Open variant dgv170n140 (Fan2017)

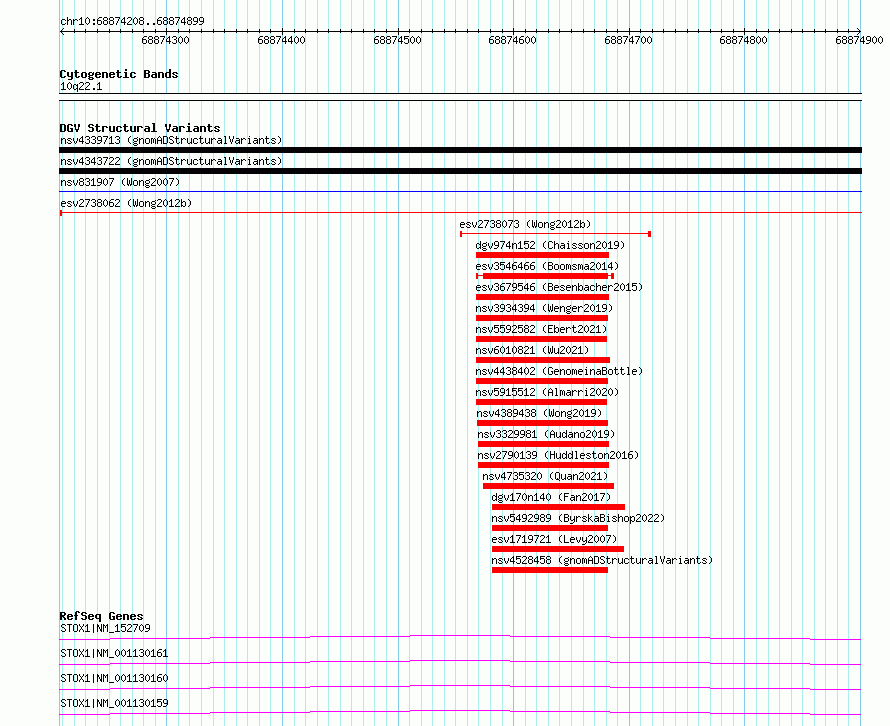click(551, 497)
